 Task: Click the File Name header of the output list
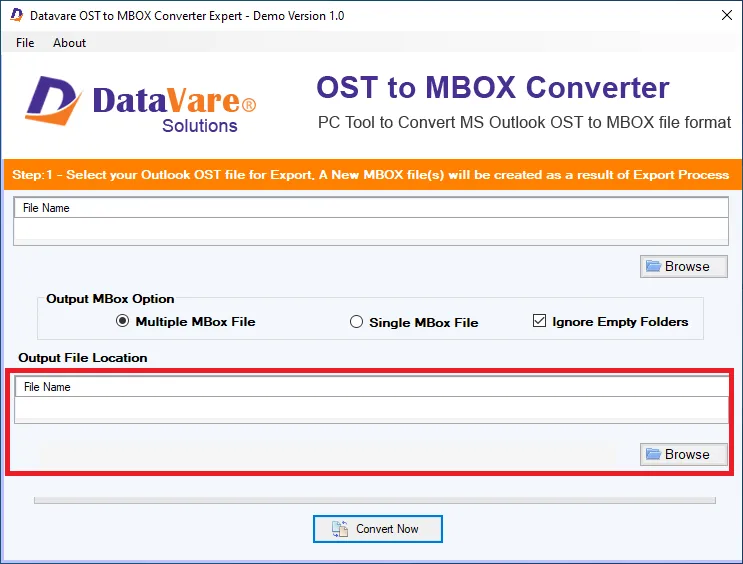click(371, 387)
